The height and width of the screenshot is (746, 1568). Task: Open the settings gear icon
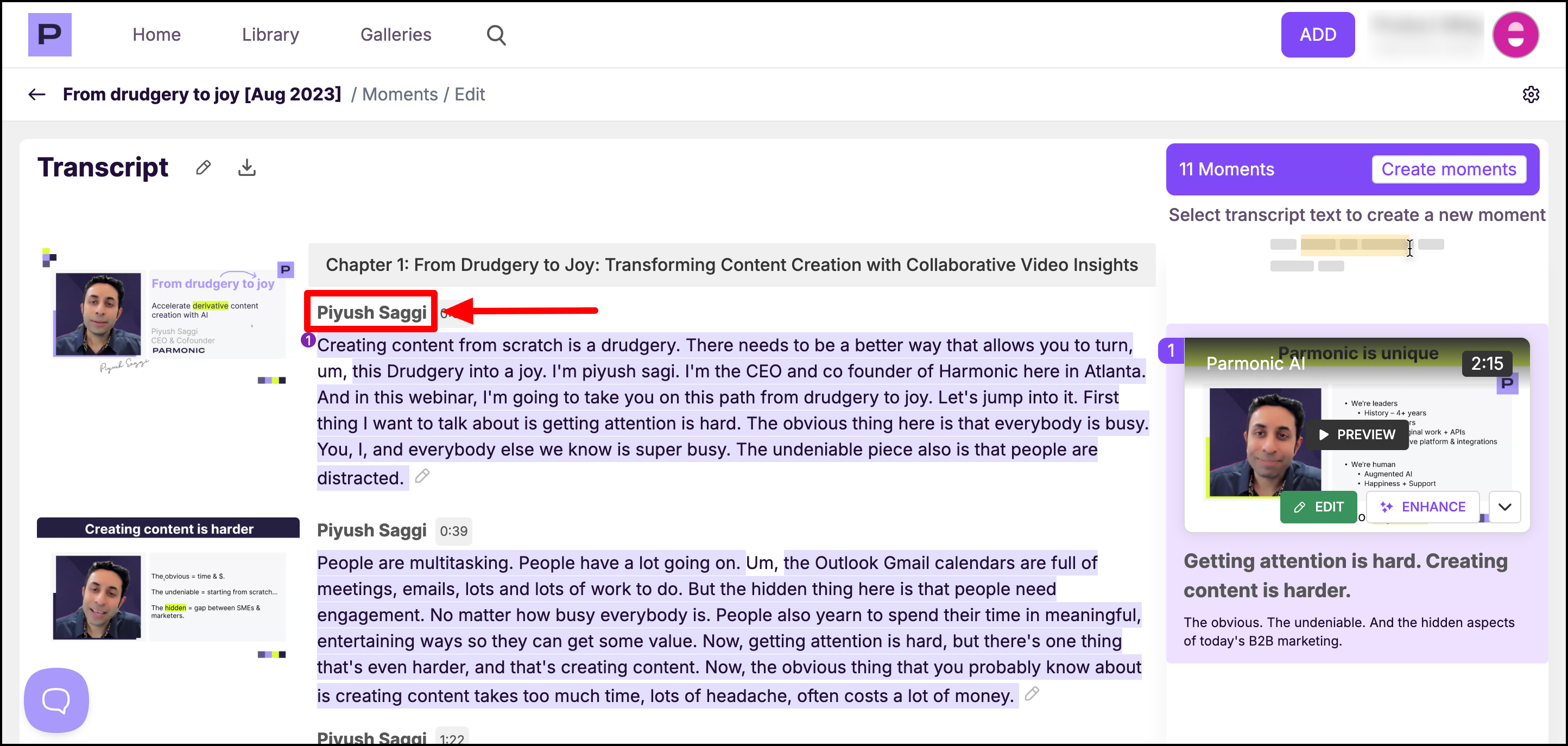[x=1531, y=94]
